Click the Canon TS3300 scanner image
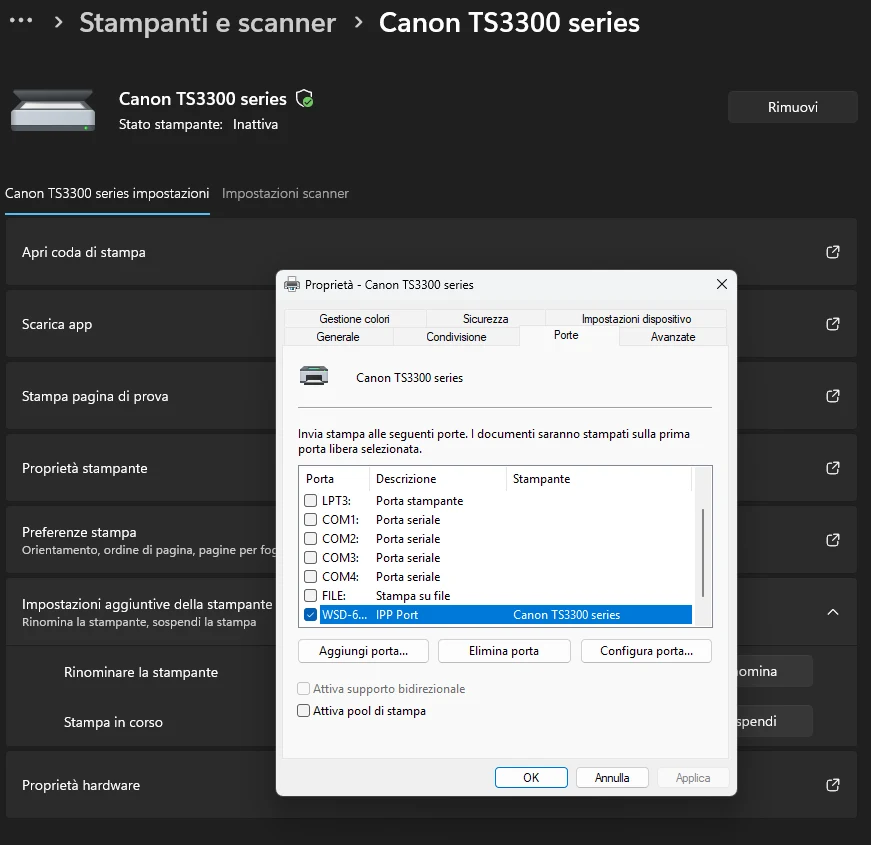 click(x=53, y=111)
